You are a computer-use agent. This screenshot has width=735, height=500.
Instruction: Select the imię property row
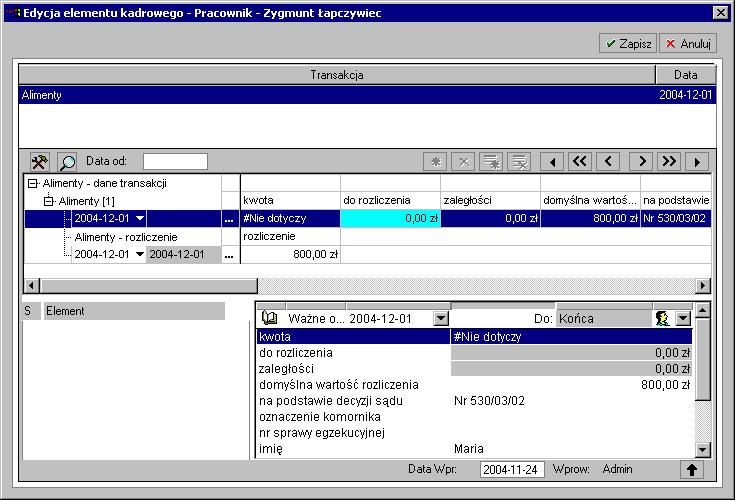point(474,448)
